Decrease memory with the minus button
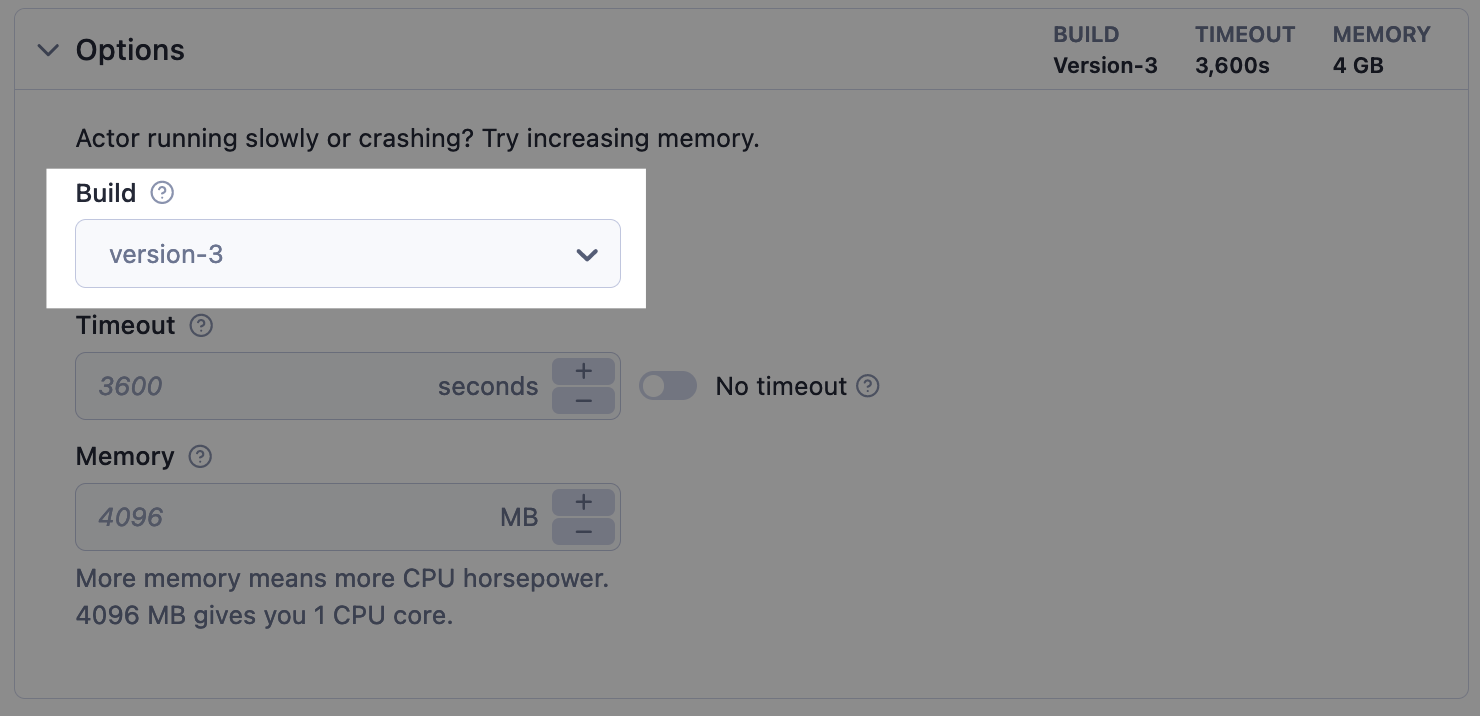 coord(584,532)
